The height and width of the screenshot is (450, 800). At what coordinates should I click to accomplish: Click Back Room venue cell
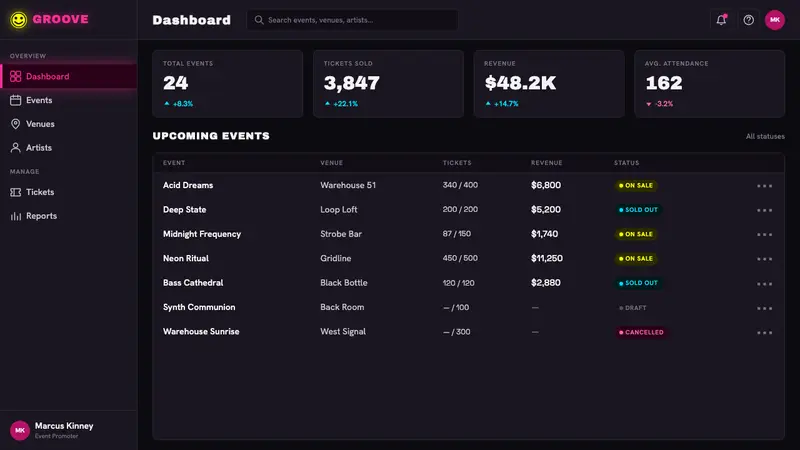[342, 307]
